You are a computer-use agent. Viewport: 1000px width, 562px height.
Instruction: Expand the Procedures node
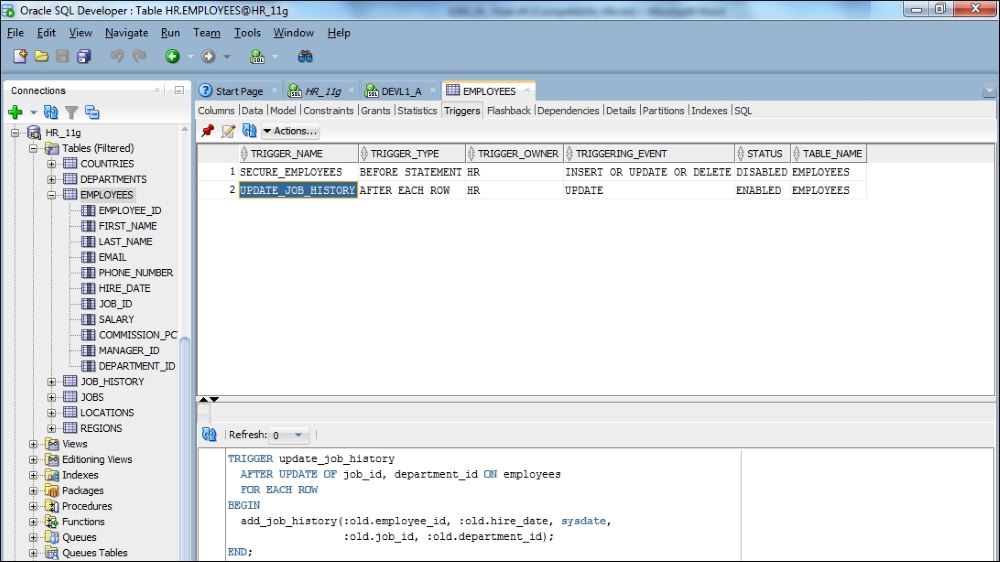click(x=33, y=506)
